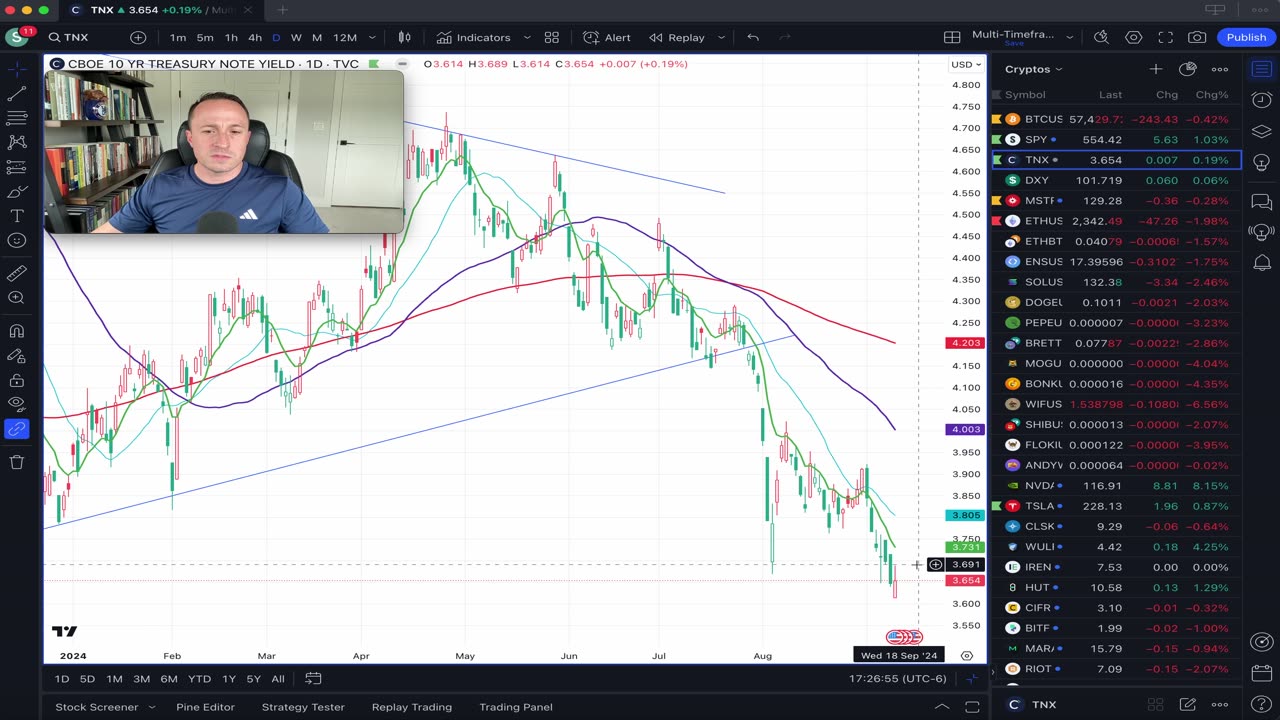Expand the timeframe interval dropdown

pos(372,37)
